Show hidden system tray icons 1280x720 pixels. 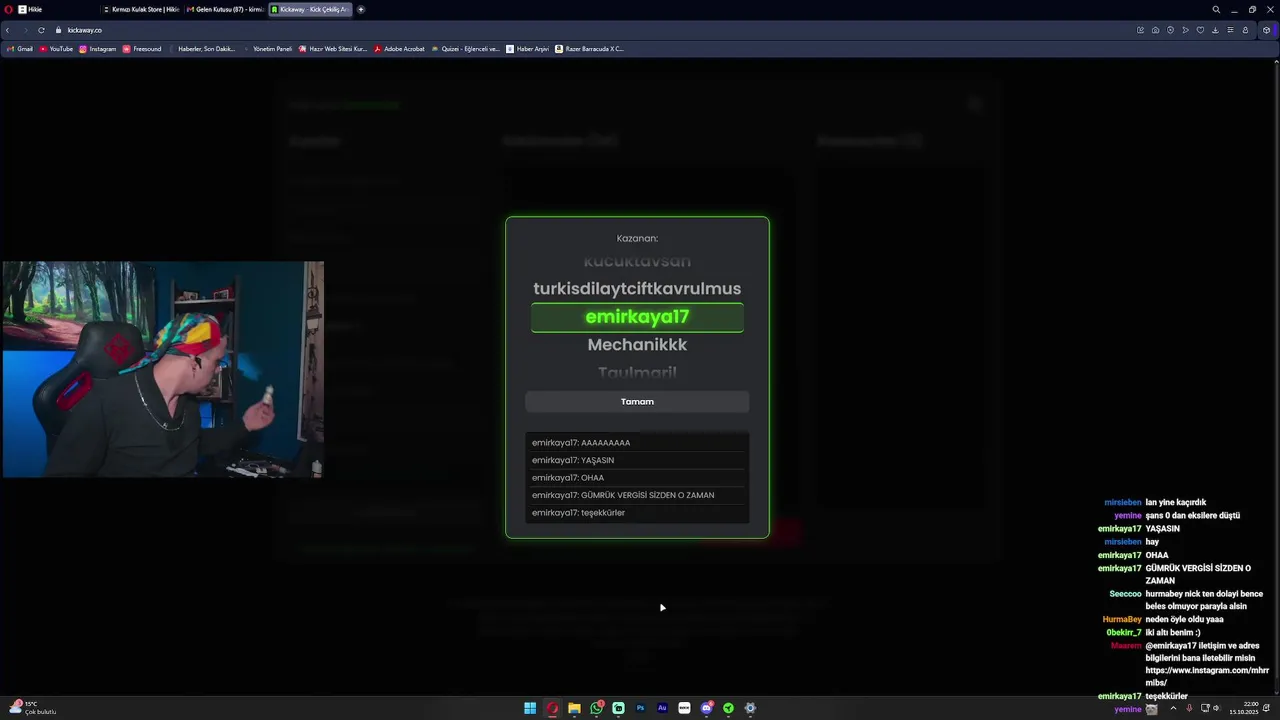click(x=1173, y=708)
